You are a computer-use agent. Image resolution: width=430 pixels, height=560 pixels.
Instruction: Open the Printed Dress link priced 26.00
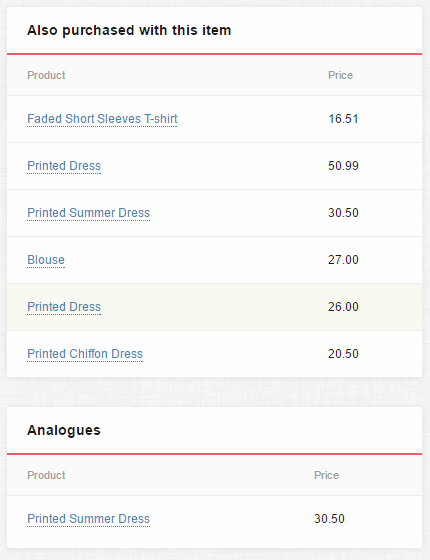[x=64, y=307]
